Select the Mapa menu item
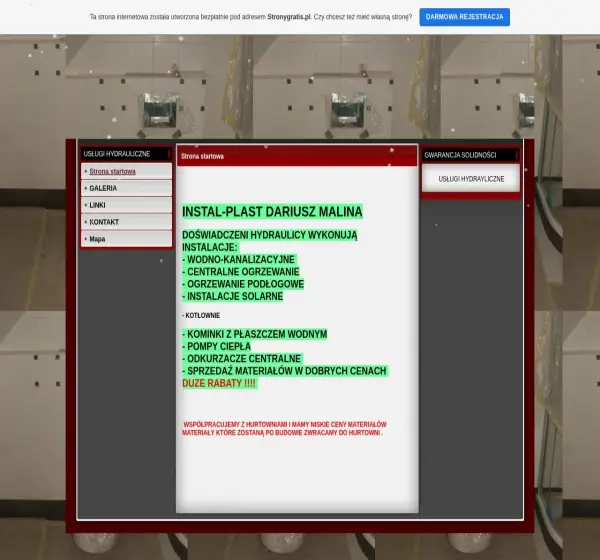This screenshot has height=560, width=600. 97,239
